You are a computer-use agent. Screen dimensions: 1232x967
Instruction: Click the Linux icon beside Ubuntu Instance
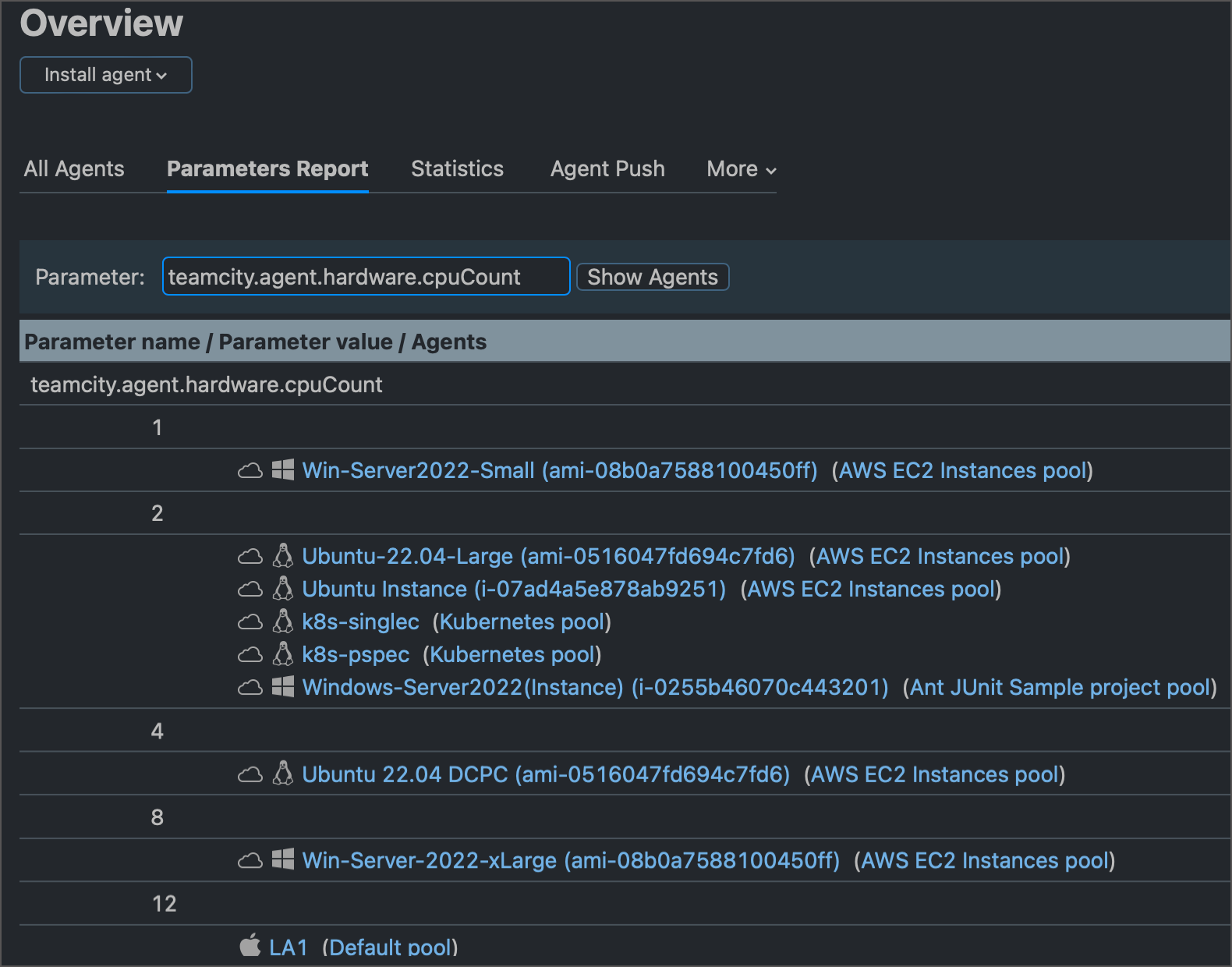click(x=282, y=589)
